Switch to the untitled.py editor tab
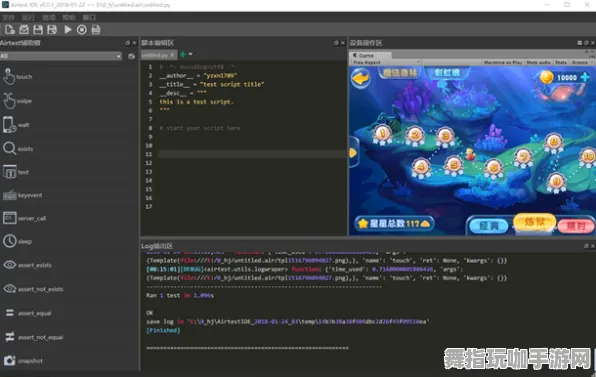596x377 pixels. pos(155,55)
